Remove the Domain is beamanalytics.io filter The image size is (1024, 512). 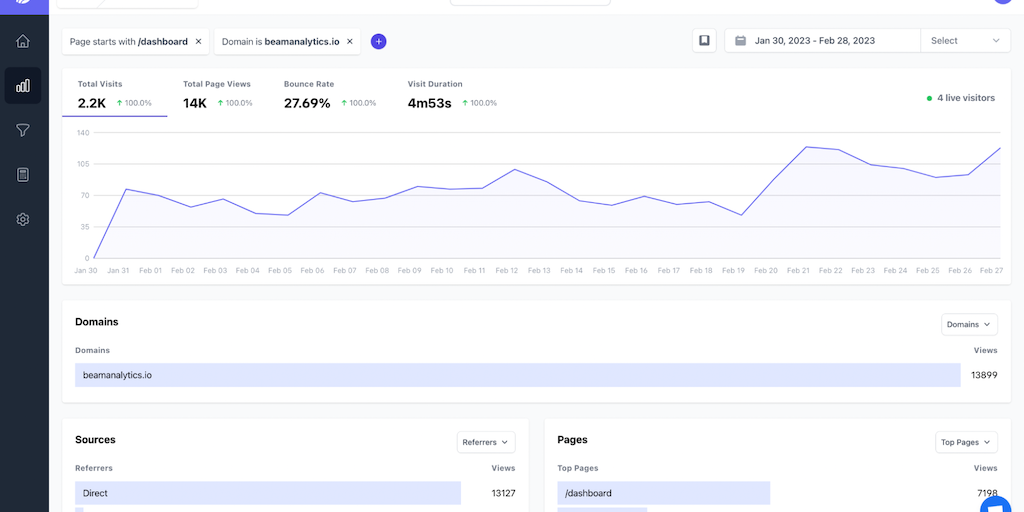pyautogui.click(x=350, y=42)
